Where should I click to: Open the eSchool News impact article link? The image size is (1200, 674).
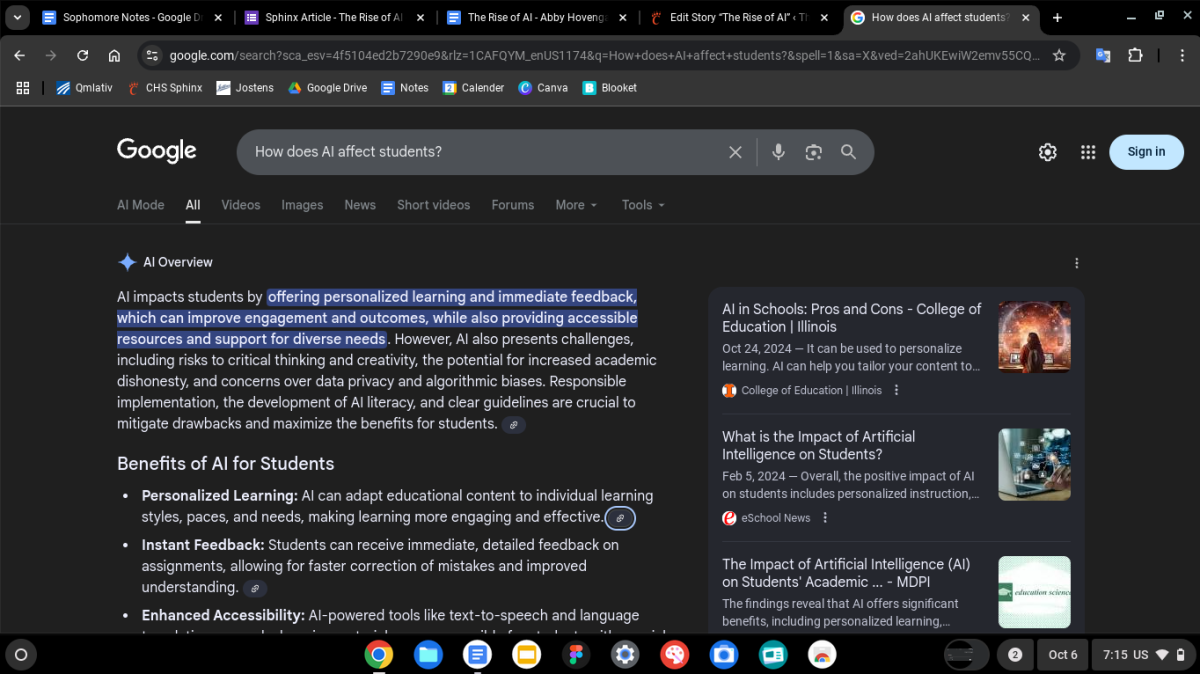pyautogui.click(x=818, y=445)
